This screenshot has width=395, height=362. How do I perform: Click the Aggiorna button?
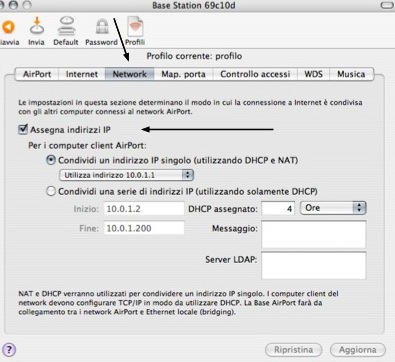coord(358,350)
